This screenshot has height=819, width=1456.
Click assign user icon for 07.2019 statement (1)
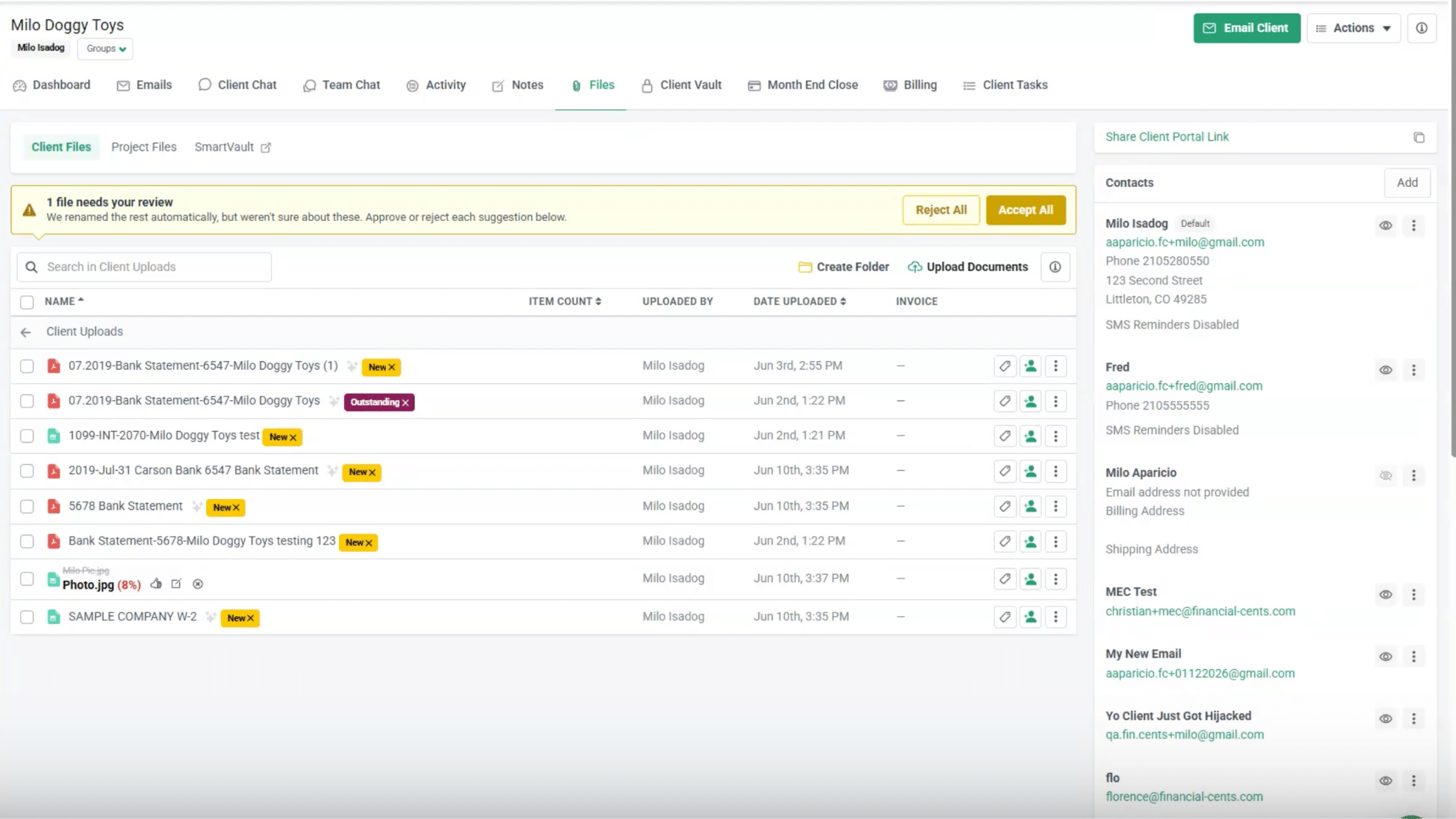(x=1030, y=366)
